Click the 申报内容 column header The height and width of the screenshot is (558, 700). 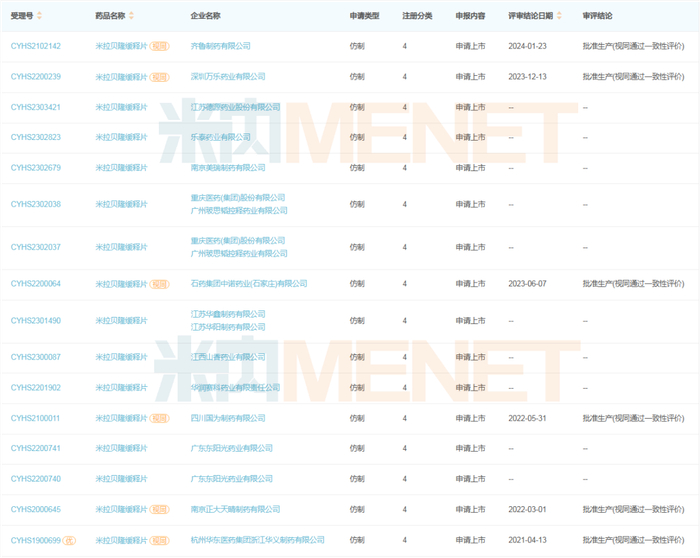(x=470, y=16)
